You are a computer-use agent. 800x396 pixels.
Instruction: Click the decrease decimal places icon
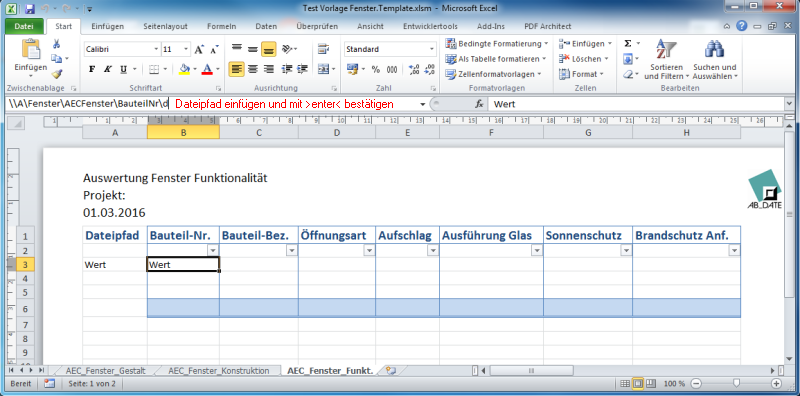point(430,69)
